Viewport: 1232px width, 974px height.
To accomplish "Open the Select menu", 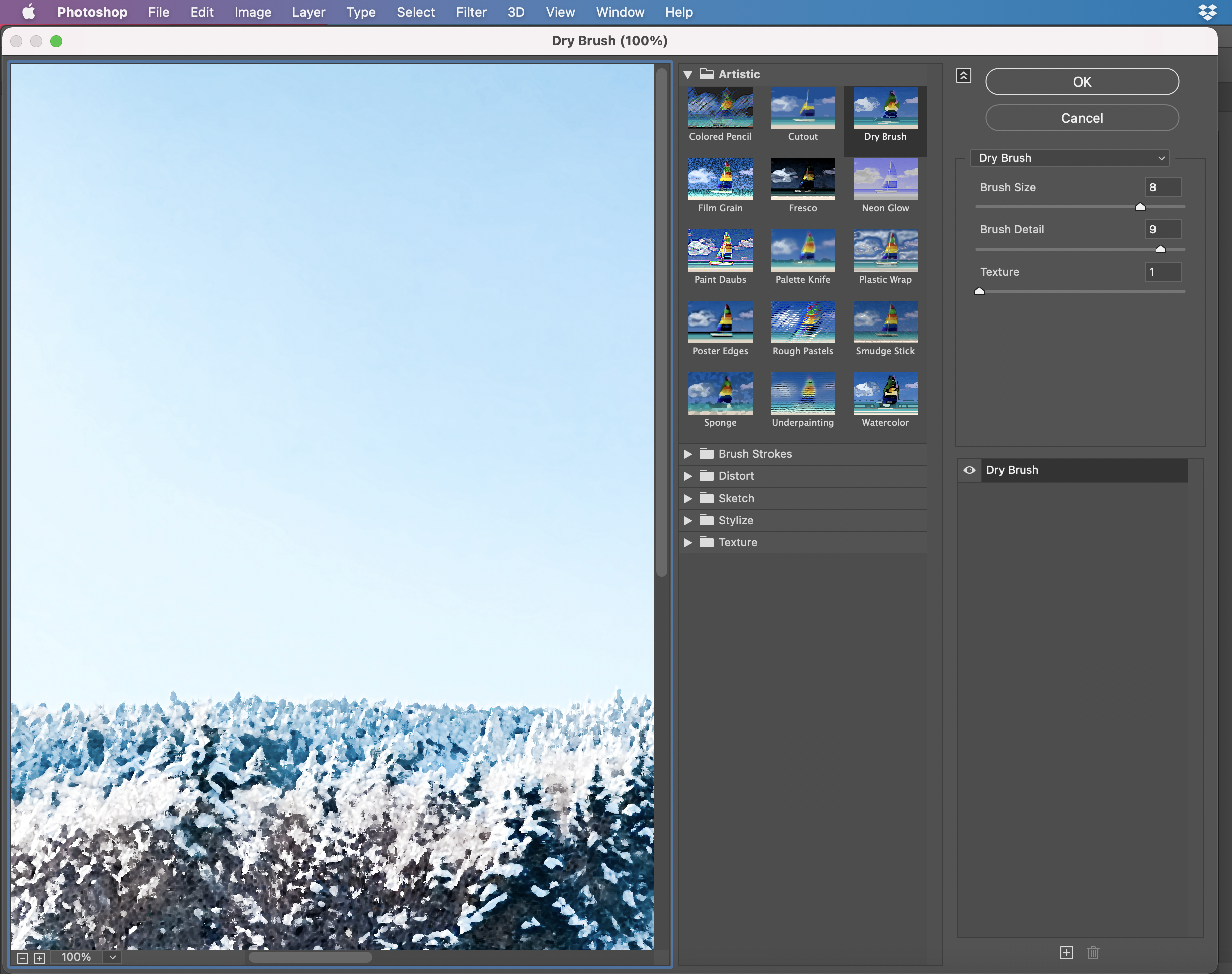I will 415,12.
